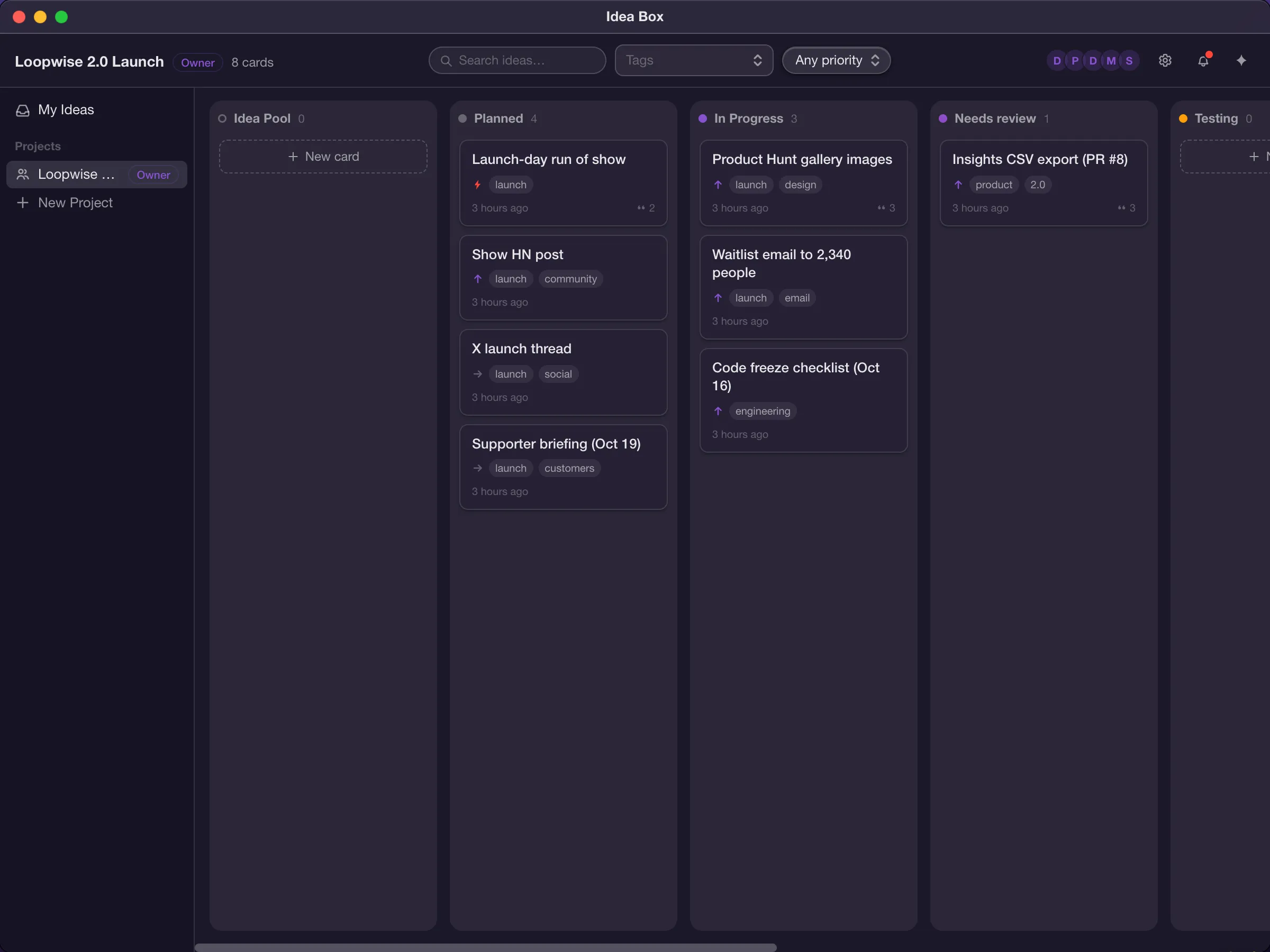This screenshot has height=952, width=1270.
Task: Click comments count on Insights CSV export card
Action: point(1126,208)
